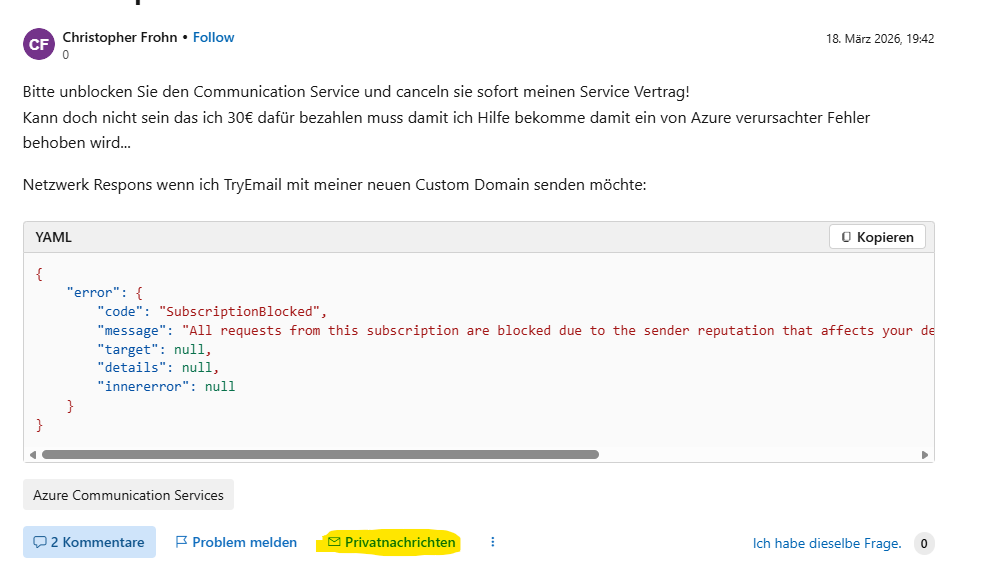Click the horizontal scrollbar thumb in code block
The height and width of the screenshot is (579, 994).
320,455
